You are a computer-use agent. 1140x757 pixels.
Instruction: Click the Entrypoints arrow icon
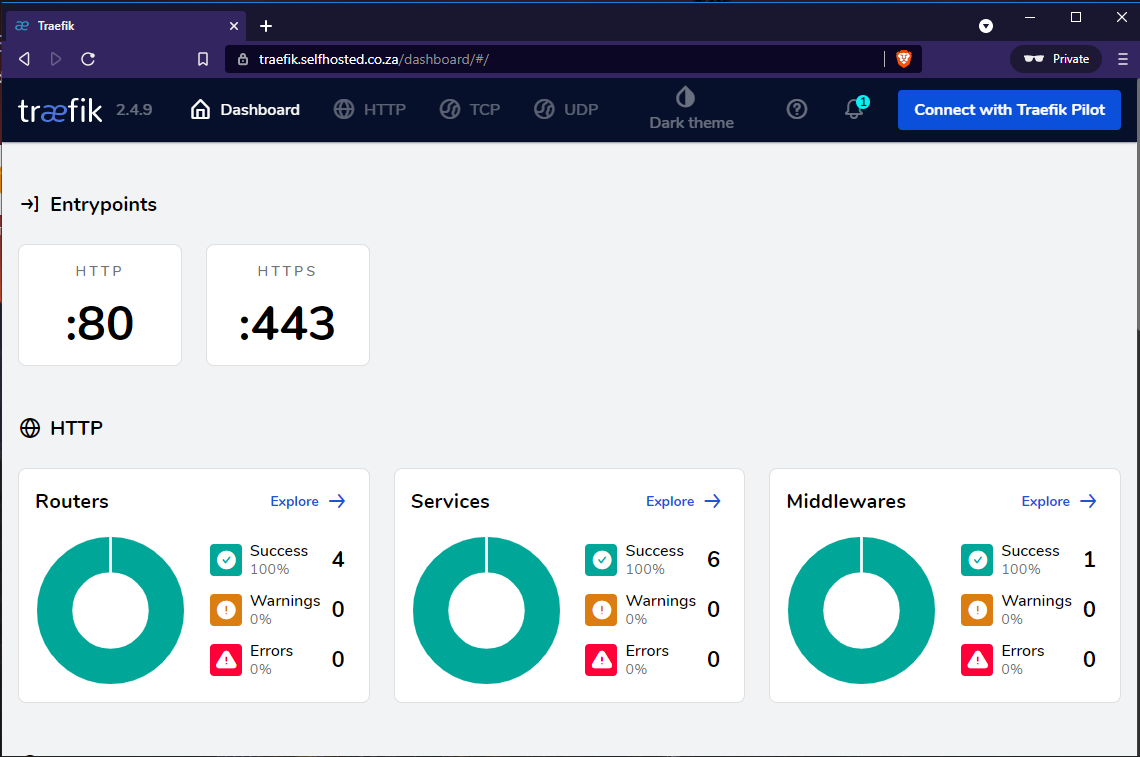30,203
